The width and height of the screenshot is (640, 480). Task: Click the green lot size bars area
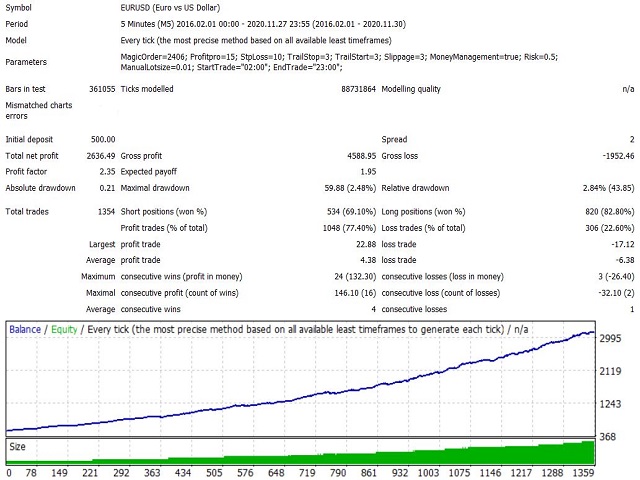pyautogui.click(x=300, y=457)
